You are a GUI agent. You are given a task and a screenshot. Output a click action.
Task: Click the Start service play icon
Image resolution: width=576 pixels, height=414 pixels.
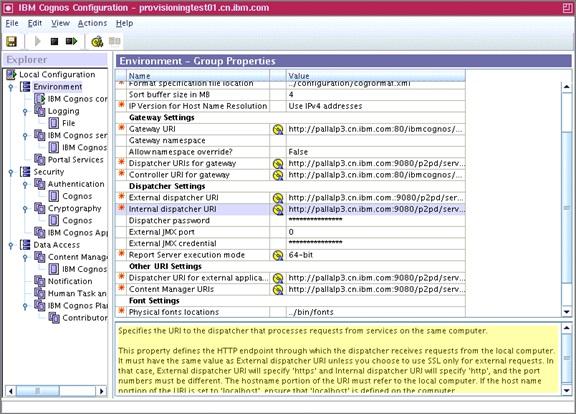click(x=37, y=42)
